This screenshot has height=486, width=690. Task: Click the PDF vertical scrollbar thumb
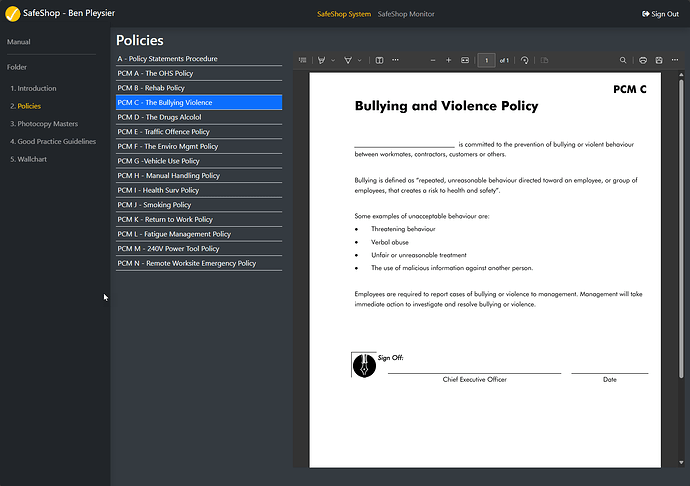tap(681, 228)
